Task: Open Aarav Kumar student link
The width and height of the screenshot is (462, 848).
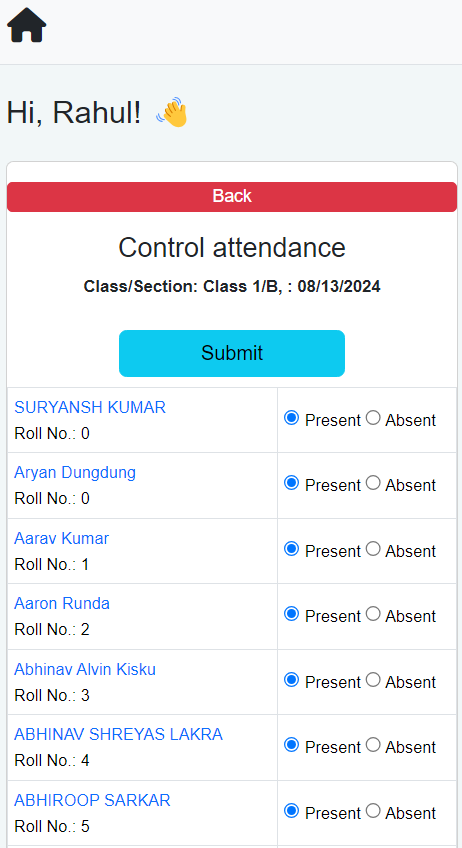Action: [x=62, y=538]
